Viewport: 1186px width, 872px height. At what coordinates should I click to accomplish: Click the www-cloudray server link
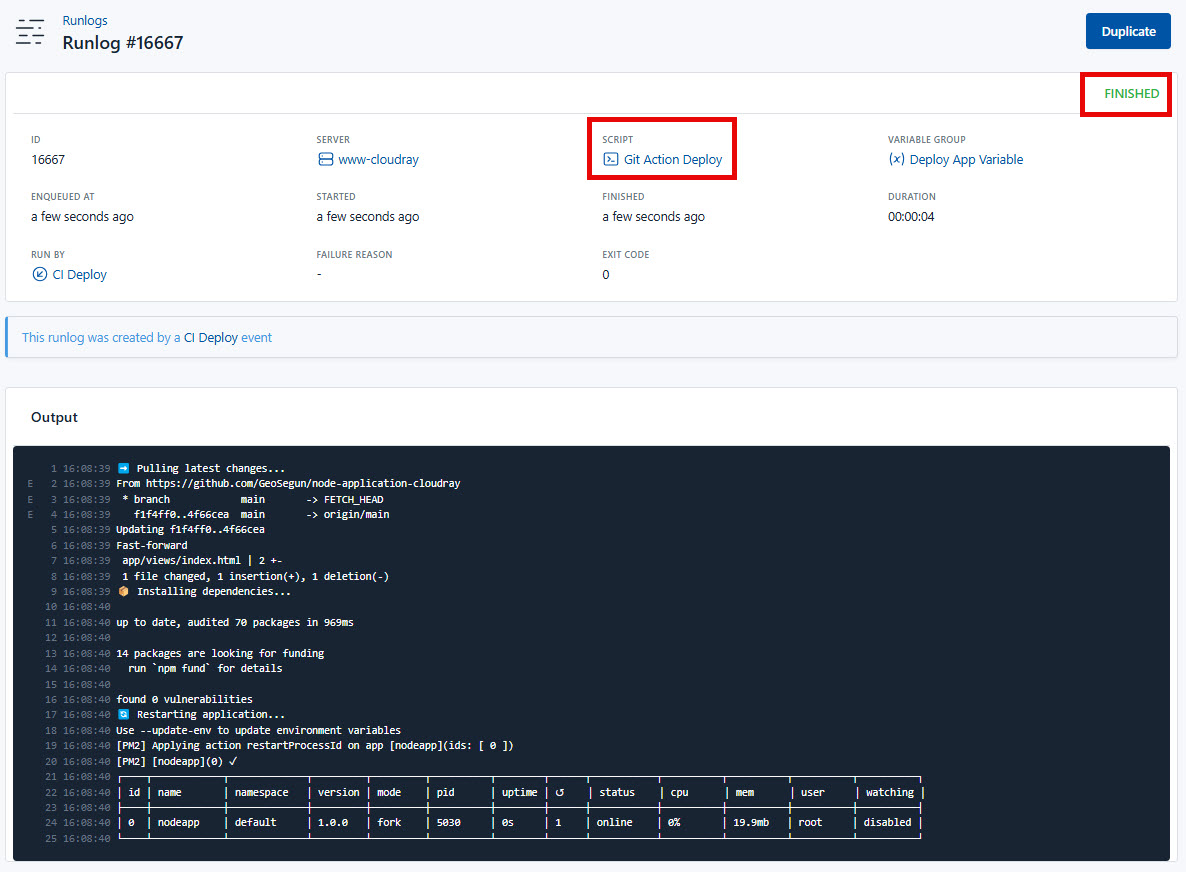point(380,159)
